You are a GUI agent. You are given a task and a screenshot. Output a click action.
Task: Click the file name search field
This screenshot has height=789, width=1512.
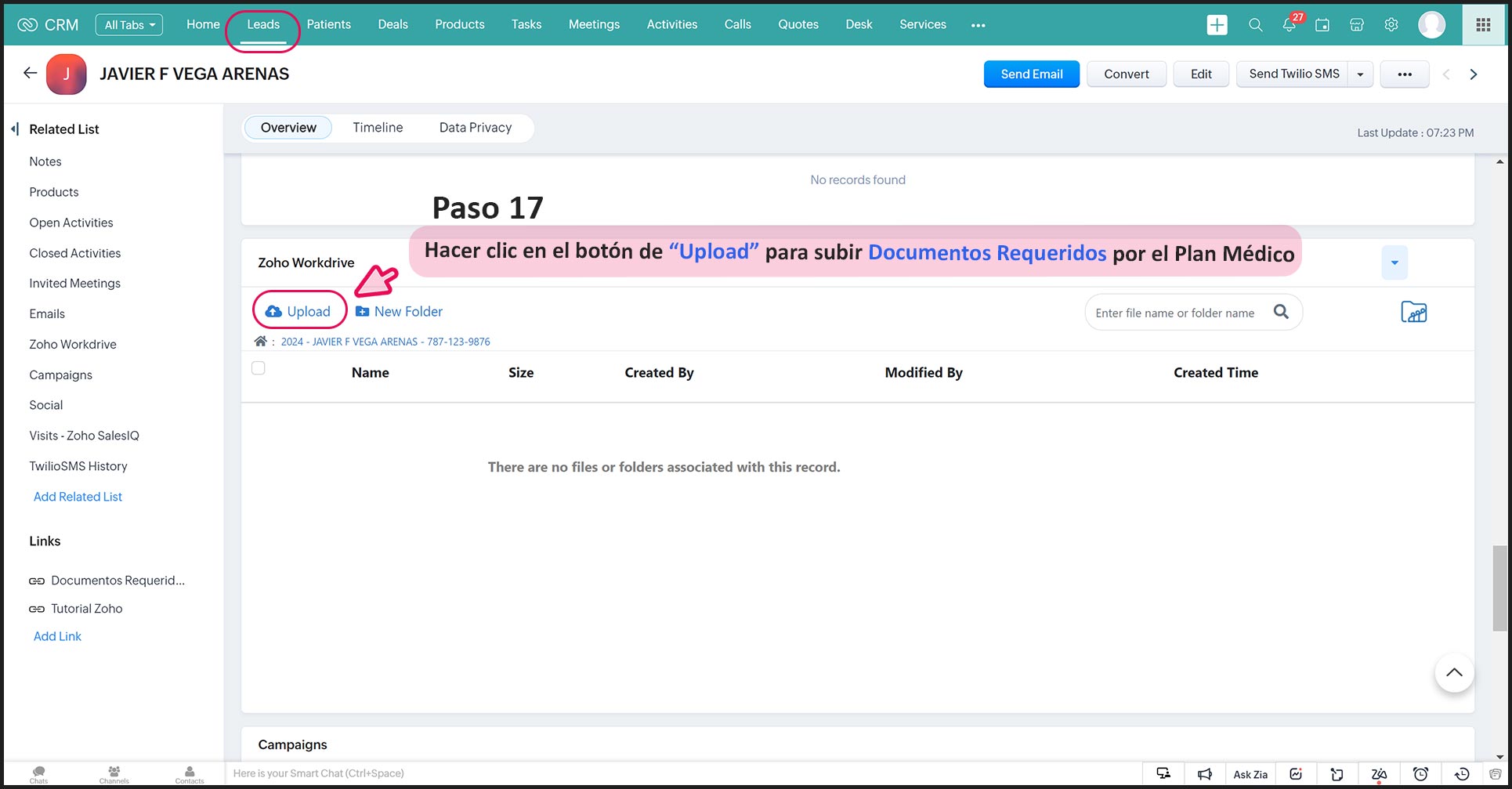(1175, 313)
